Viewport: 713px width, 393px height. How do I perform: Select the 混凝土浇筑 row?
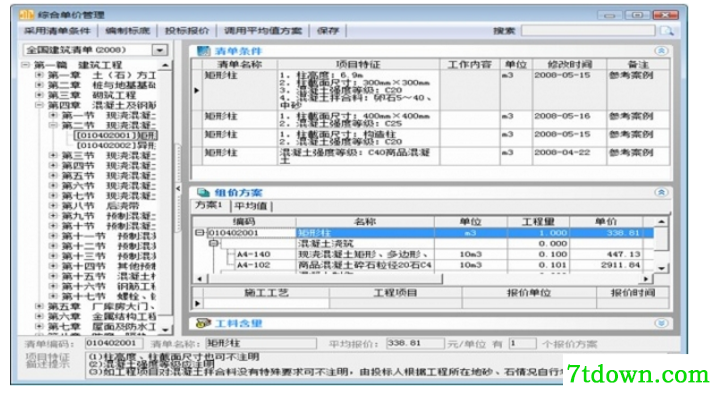pyautogui.click(x=423, y=244)
